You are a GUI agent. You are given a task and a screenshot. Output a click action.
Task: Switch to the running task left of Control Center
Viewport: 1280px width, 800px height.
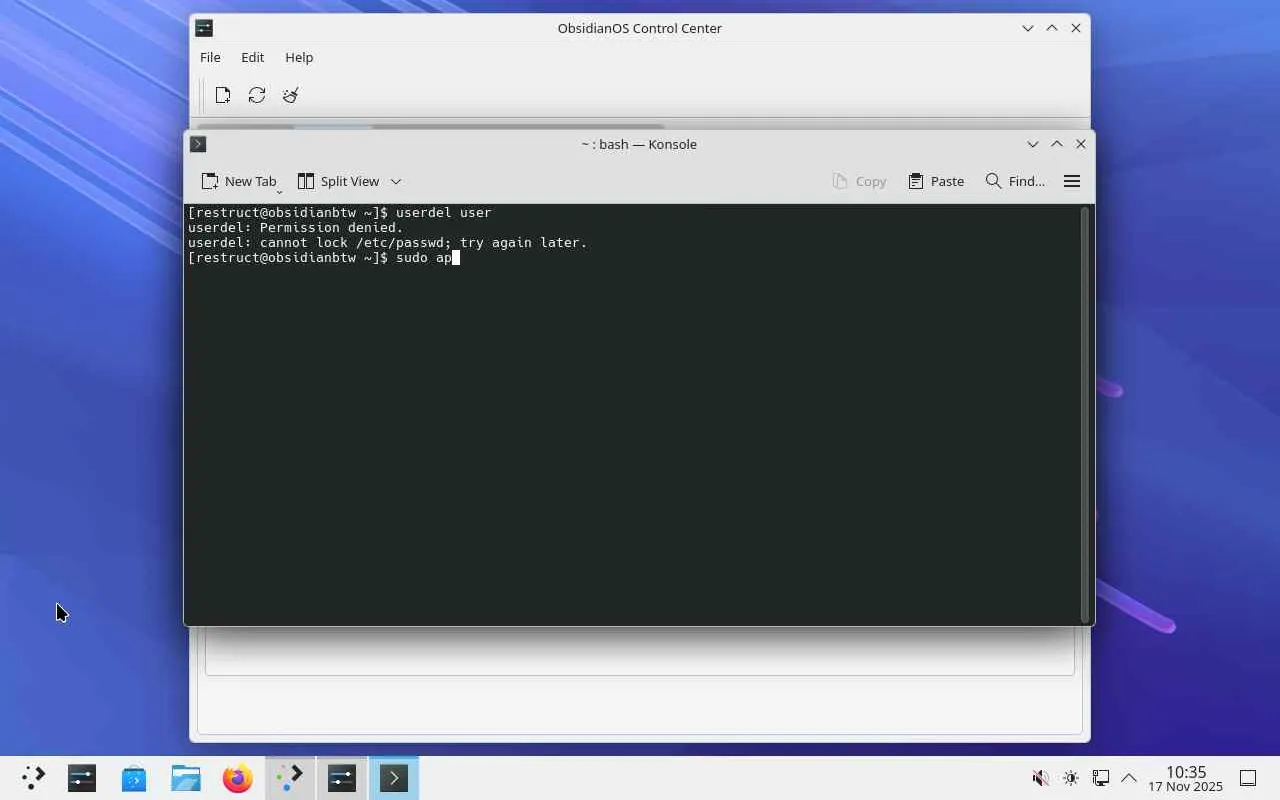point(290,778)
